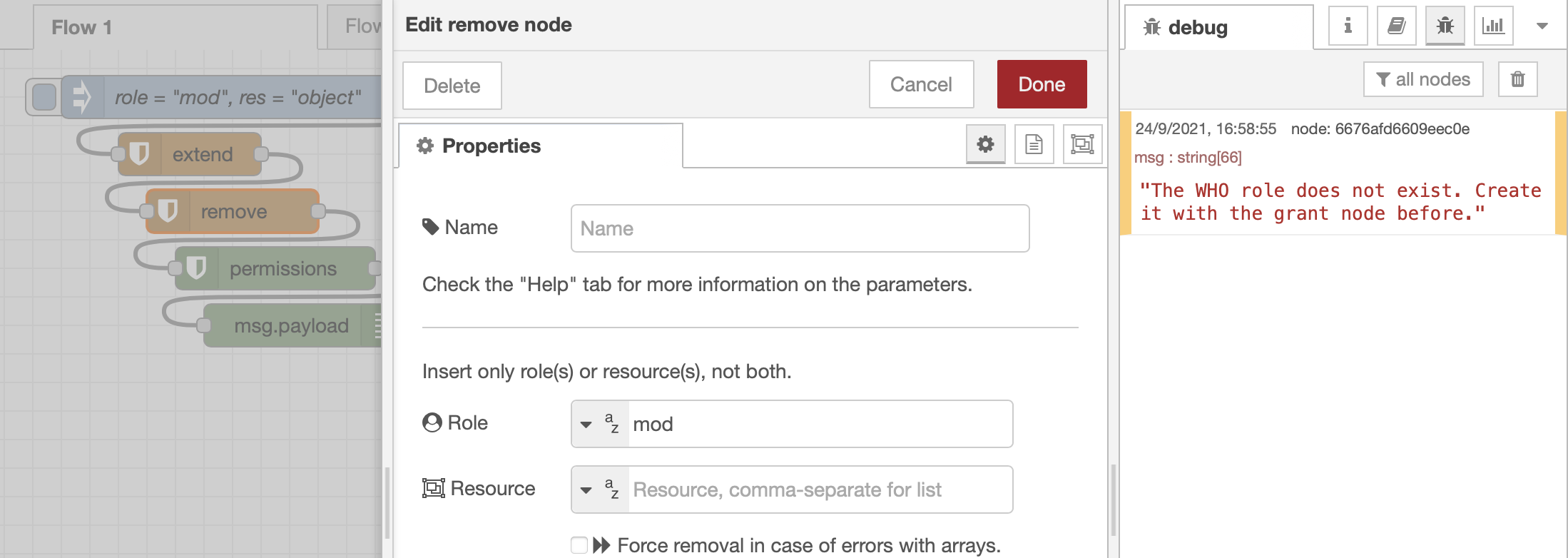Open the dashboard chart sidebar icon
Screen dimensions: 1568x558
point(1493,26)
